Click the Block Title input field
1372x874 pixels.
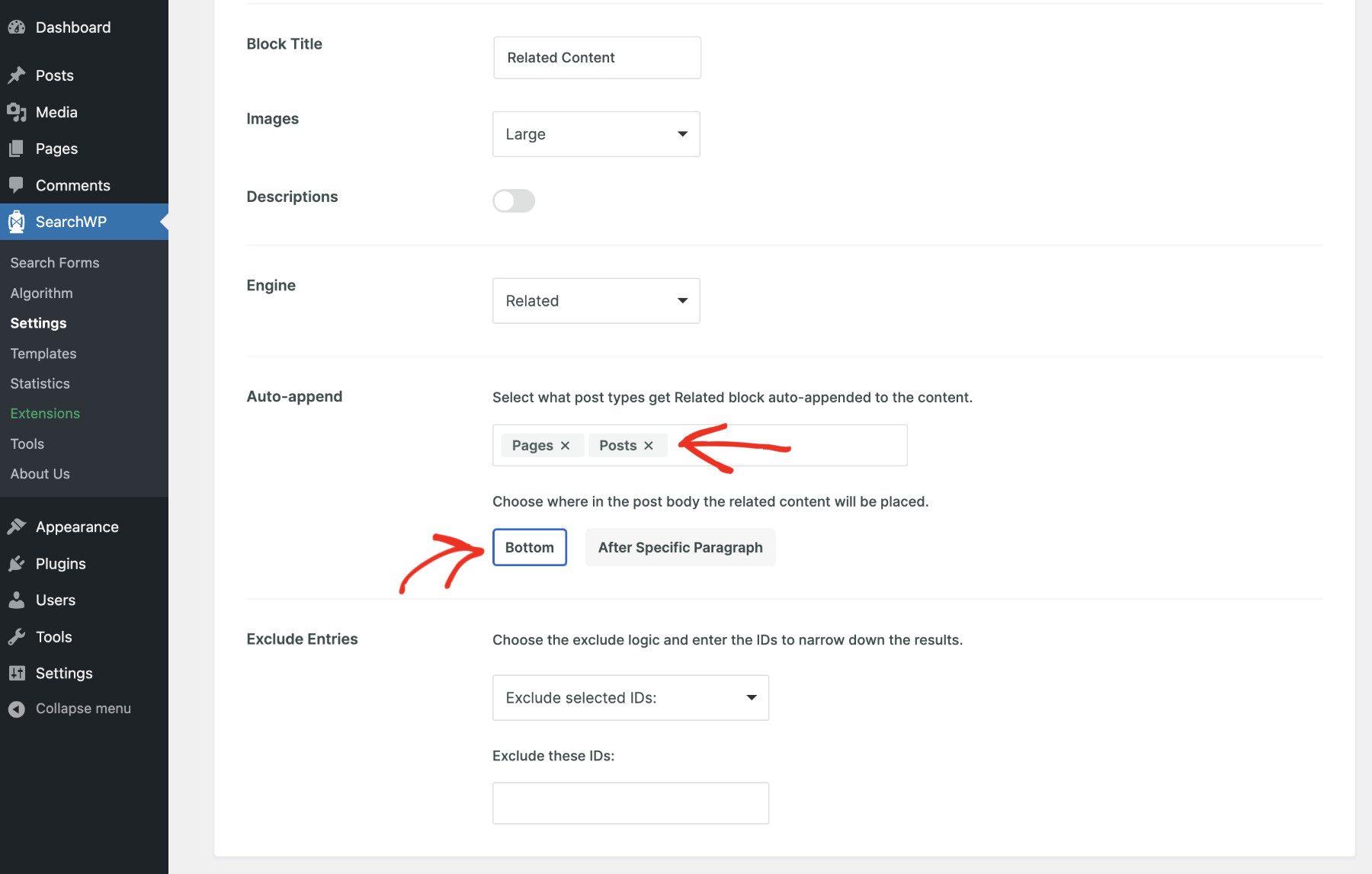pyautogui.click(x=597, y=58)
